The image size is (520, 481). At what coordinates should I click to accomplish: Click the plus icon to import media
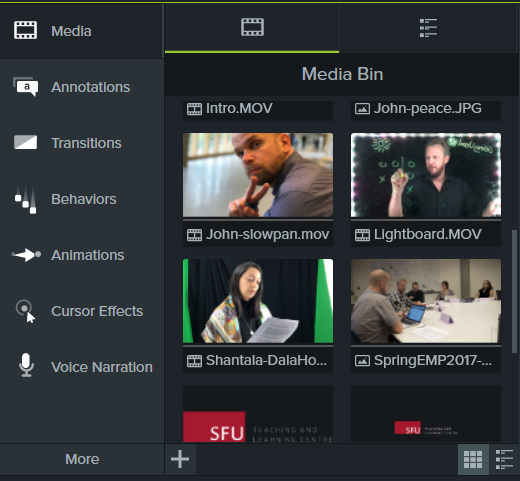(180, 459)
